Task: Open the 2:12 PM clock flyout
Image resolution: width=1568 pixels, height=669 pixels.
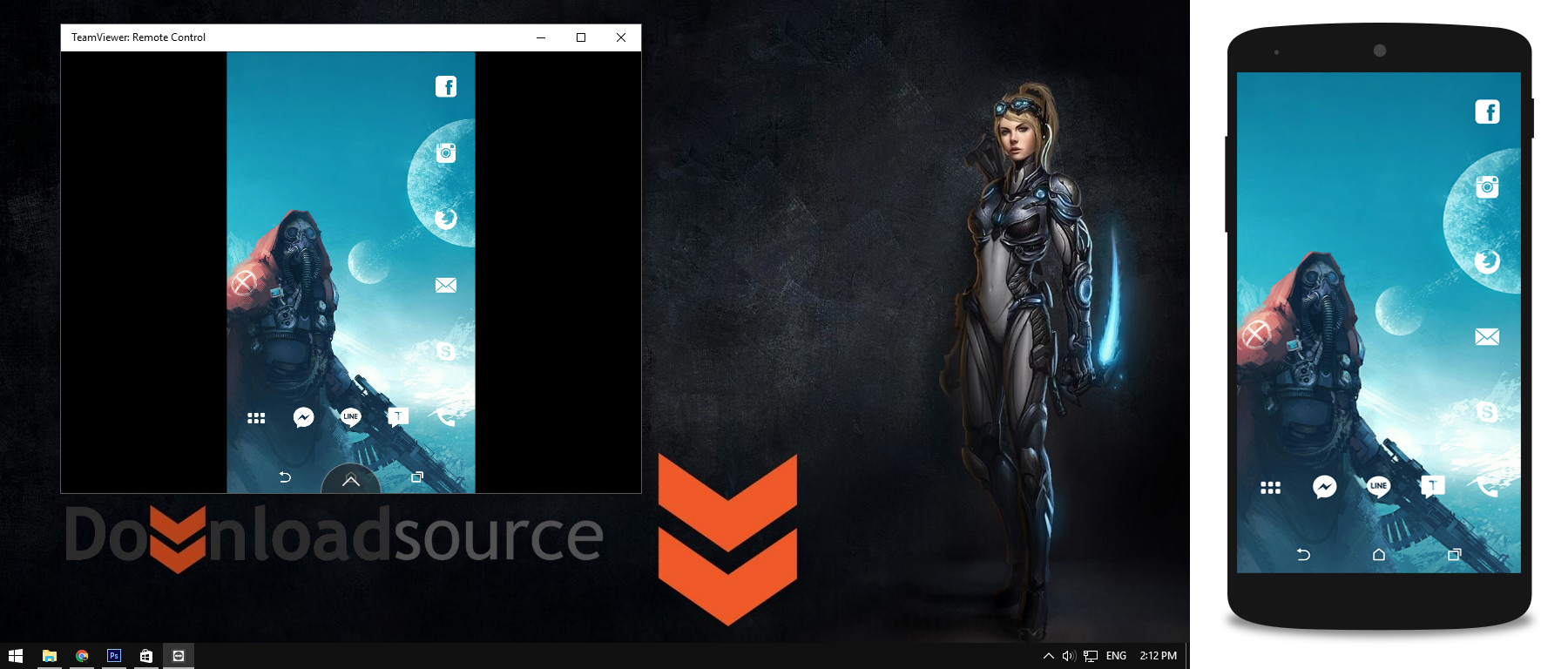Action: (1158, 656)
